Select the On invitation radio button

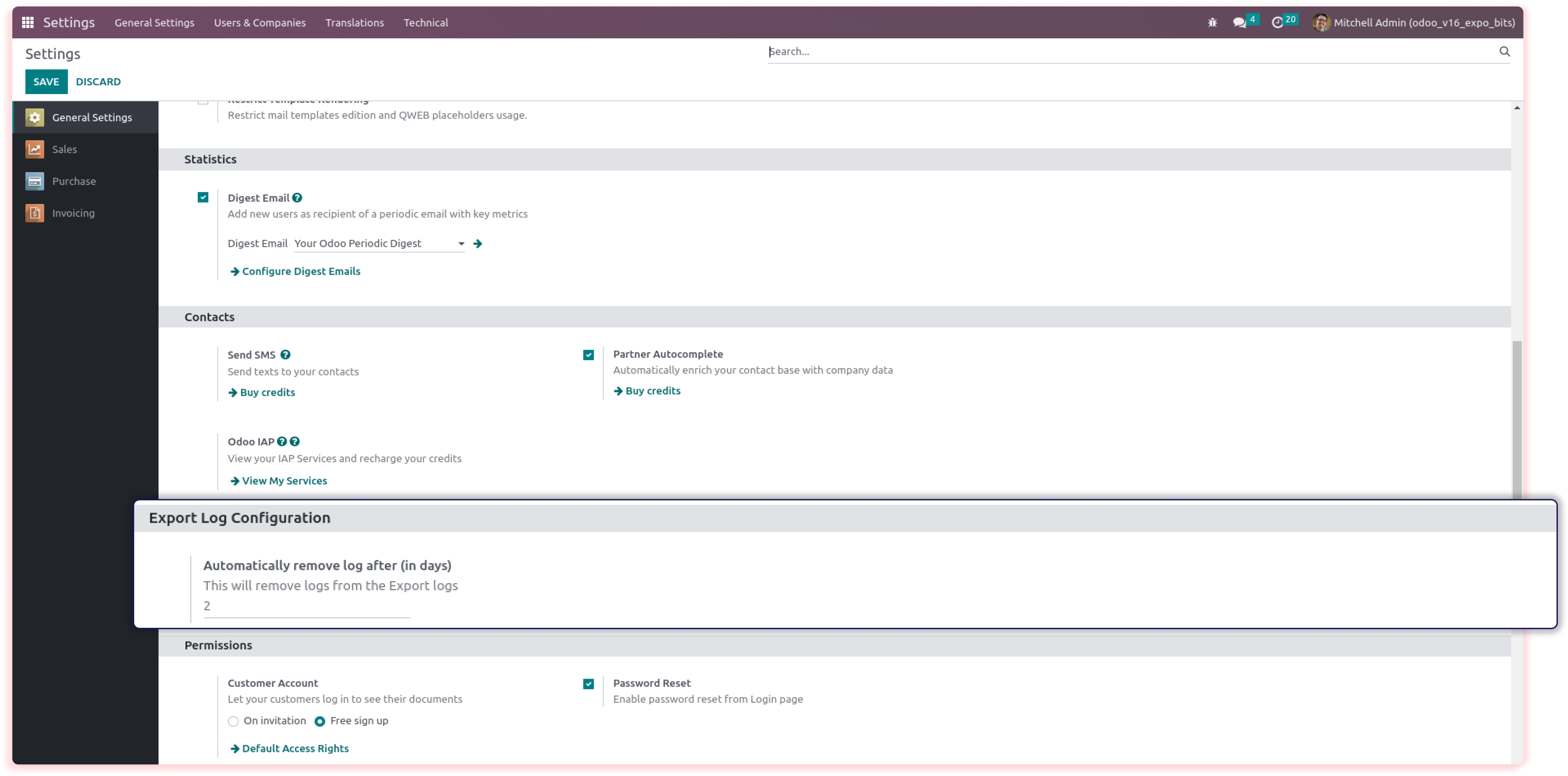[x=233, y=722]
